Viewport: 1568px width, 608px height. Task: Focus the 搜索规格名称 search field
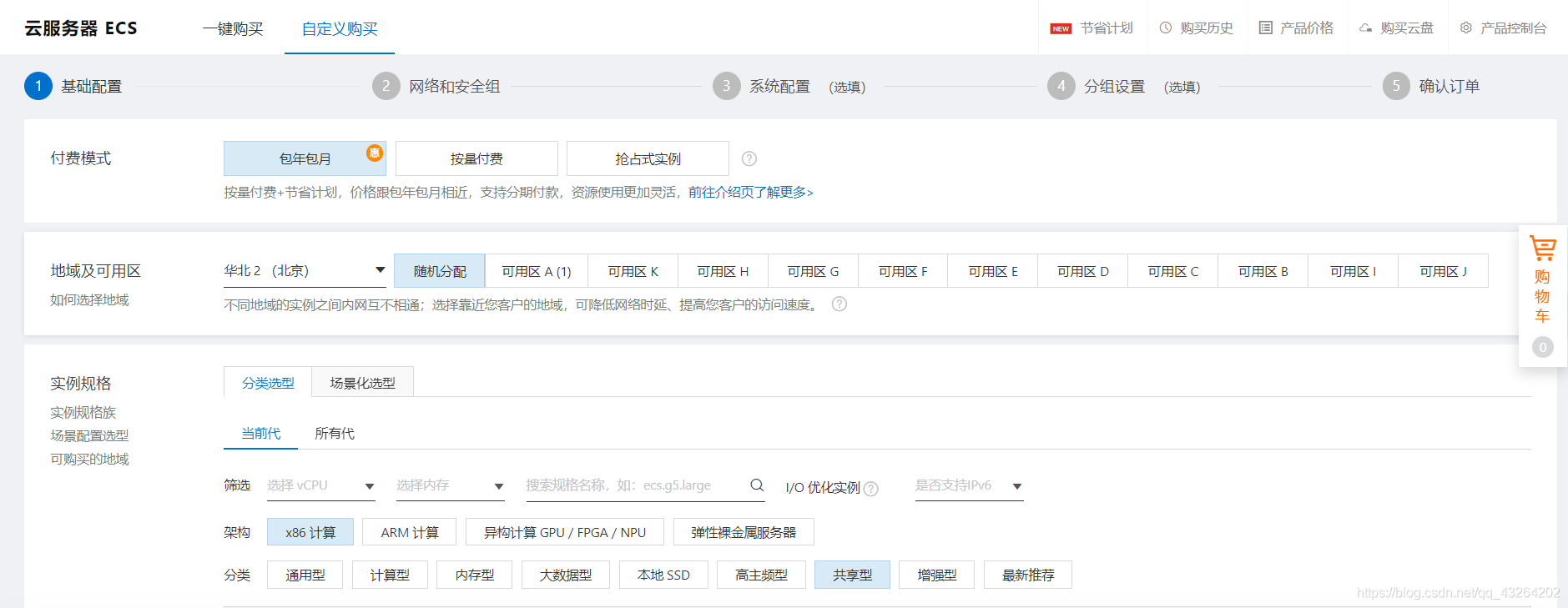[645, 485]
